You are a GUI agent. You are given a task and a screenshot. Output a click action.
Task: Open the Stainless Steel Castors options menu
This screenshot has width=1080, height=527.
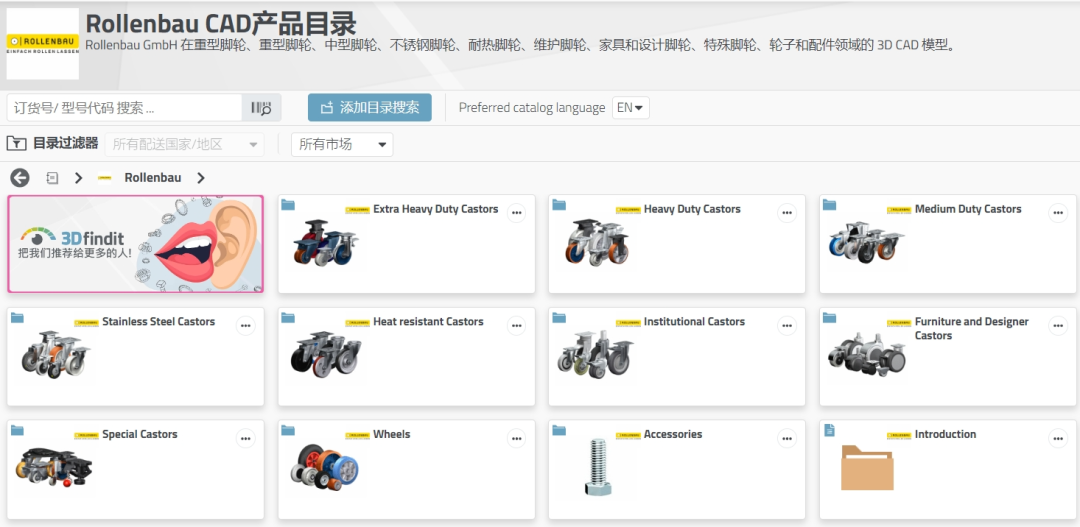[246, 326]
